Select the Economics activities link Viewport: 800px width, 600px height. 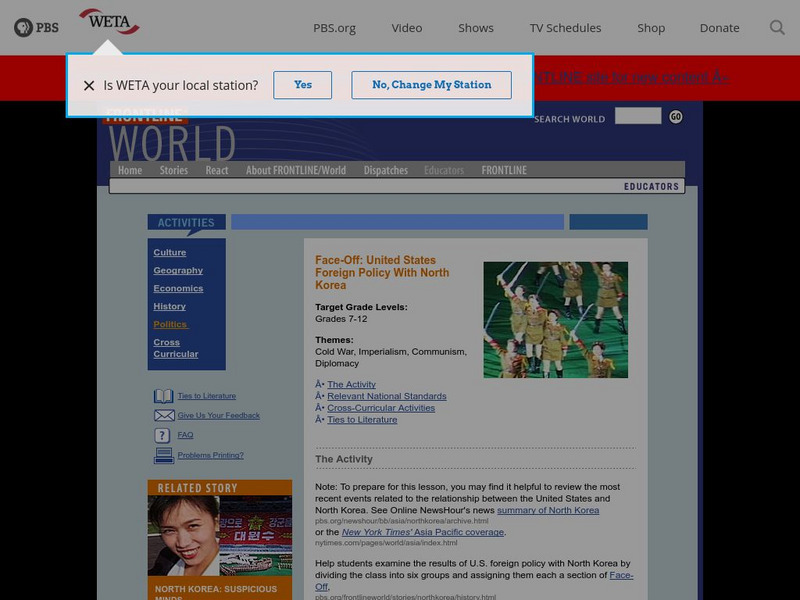[178, 288]
